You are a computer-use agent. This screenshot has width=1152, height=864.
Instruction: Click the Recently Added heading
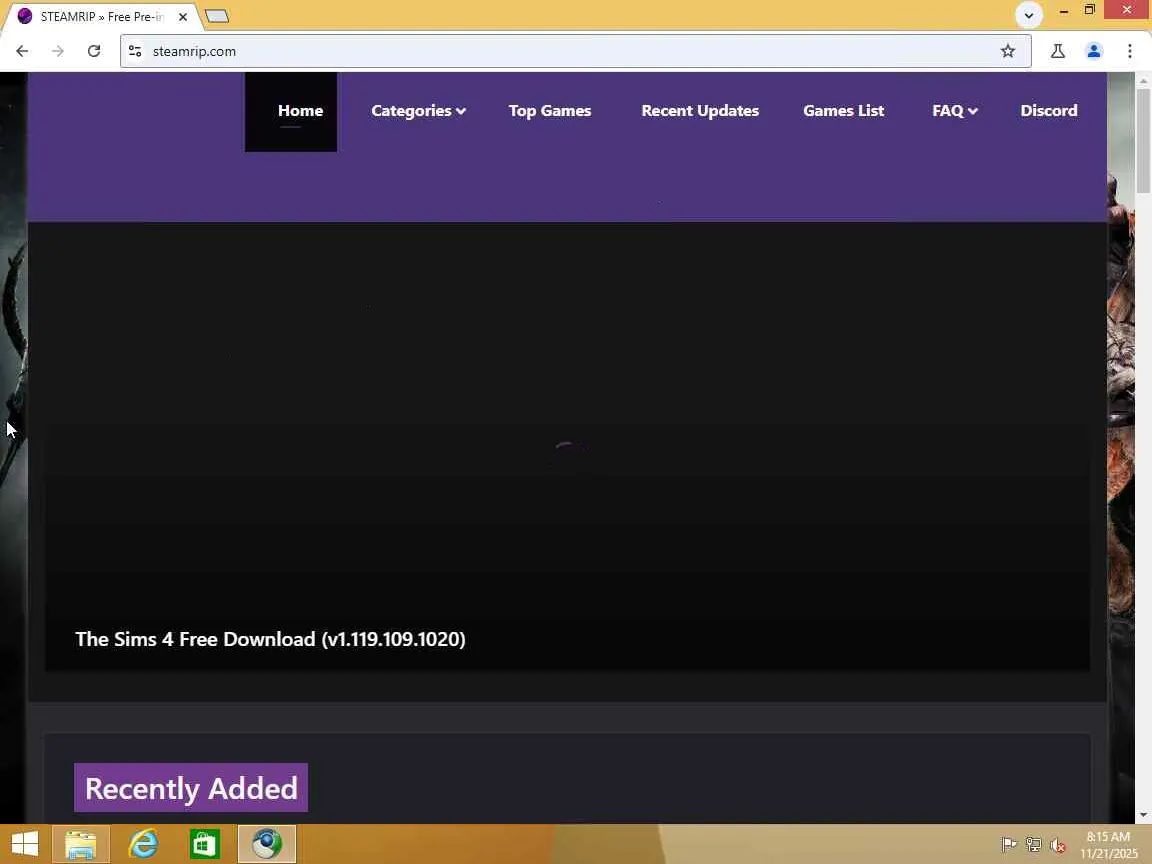[x=191, y=788]
